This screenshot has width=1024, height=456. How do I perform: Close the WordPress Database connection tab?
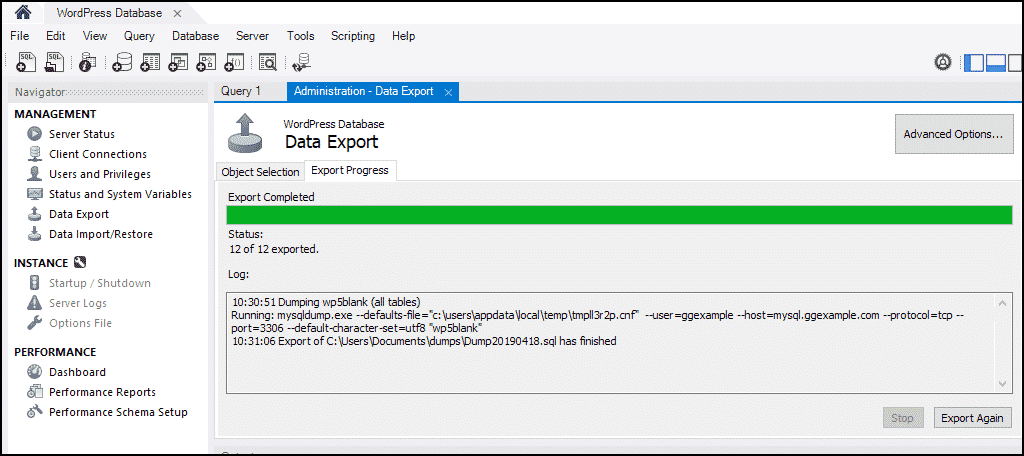click(178, 14)
